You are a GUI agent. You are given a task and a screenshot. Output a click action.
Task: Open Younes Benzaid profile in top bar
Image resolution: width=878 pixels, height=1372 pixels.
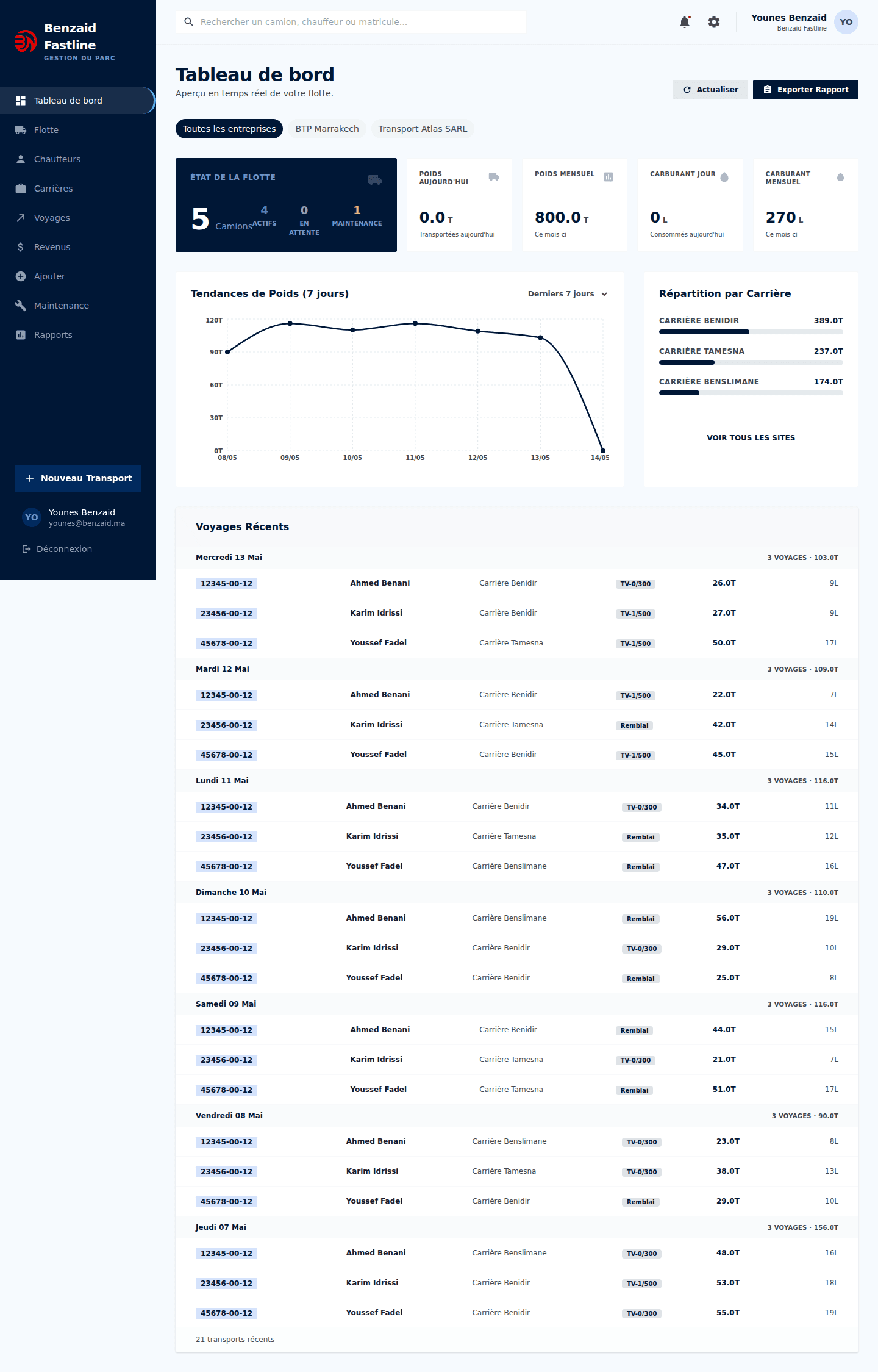804,22
